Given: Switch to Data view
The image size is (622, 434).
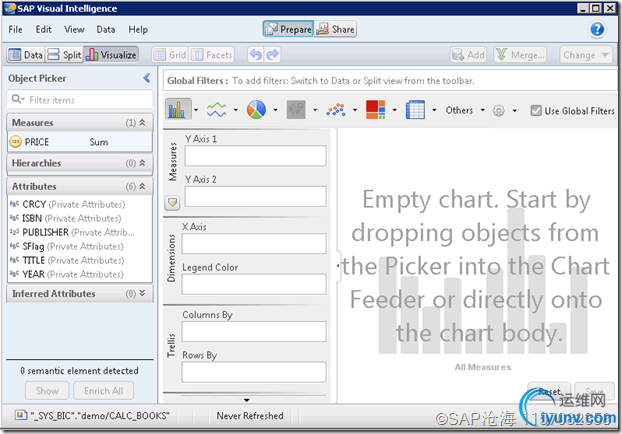Looking at the screenshot, I should (x=25, y=55).
